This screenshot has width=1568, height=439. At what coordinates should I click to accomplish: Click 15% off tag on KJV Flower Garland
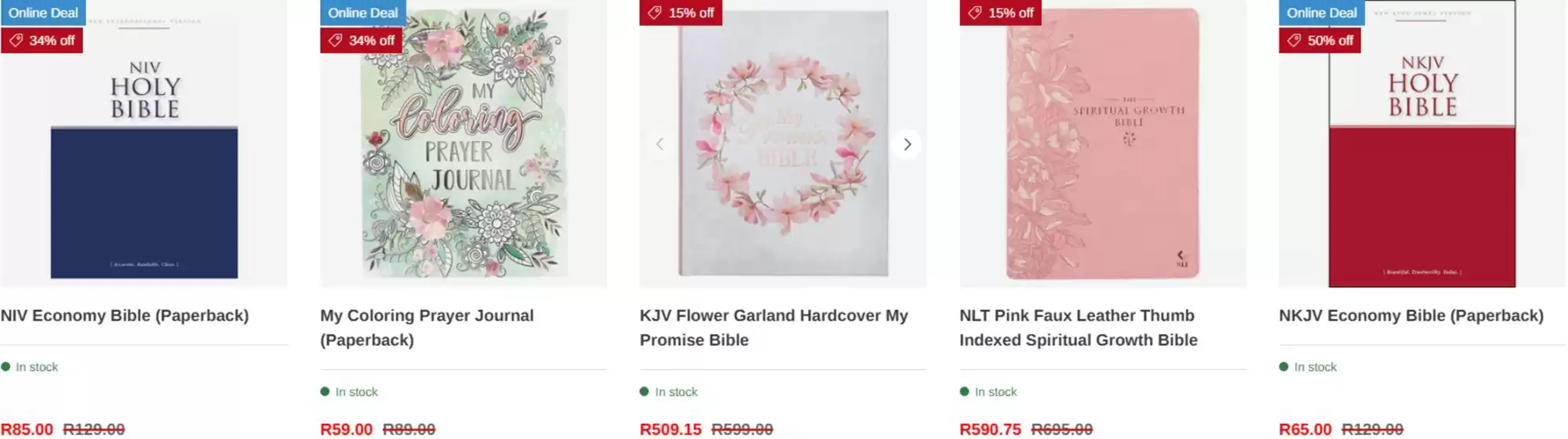[681, 13]
